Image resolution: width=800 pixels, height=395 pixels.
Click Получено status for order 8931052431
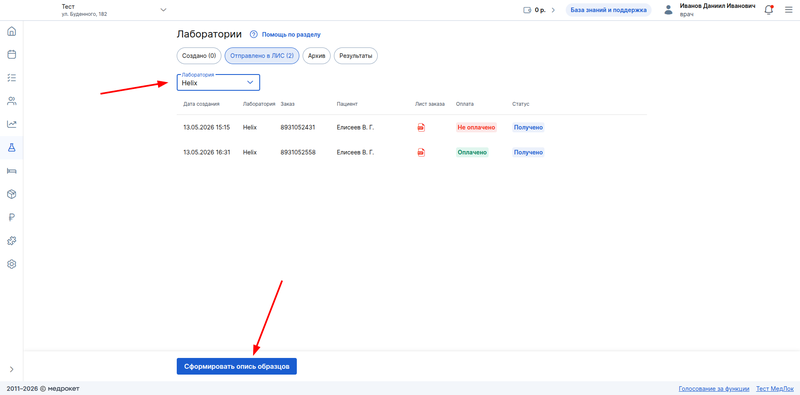(528, 128)
